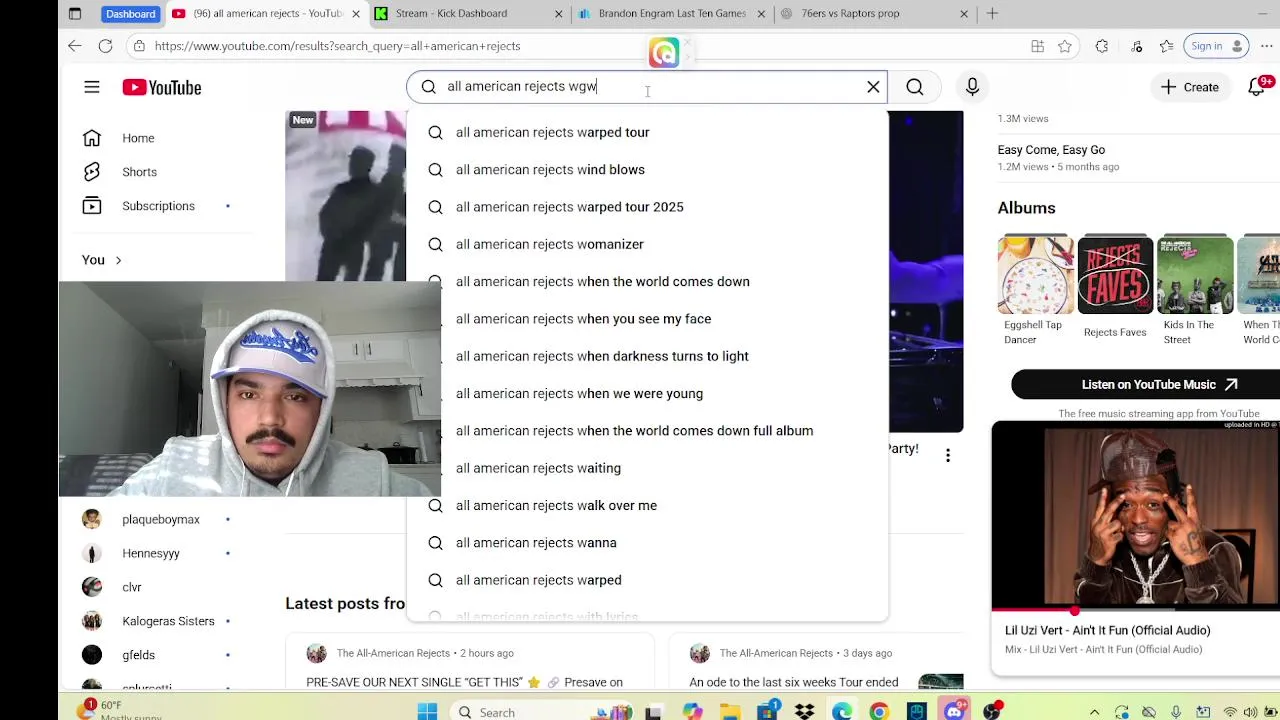This screenshot has height=720, width=1280.
Task: Open browser settings and more menu
Action: pyautogui.click(x=1265, y=46)
